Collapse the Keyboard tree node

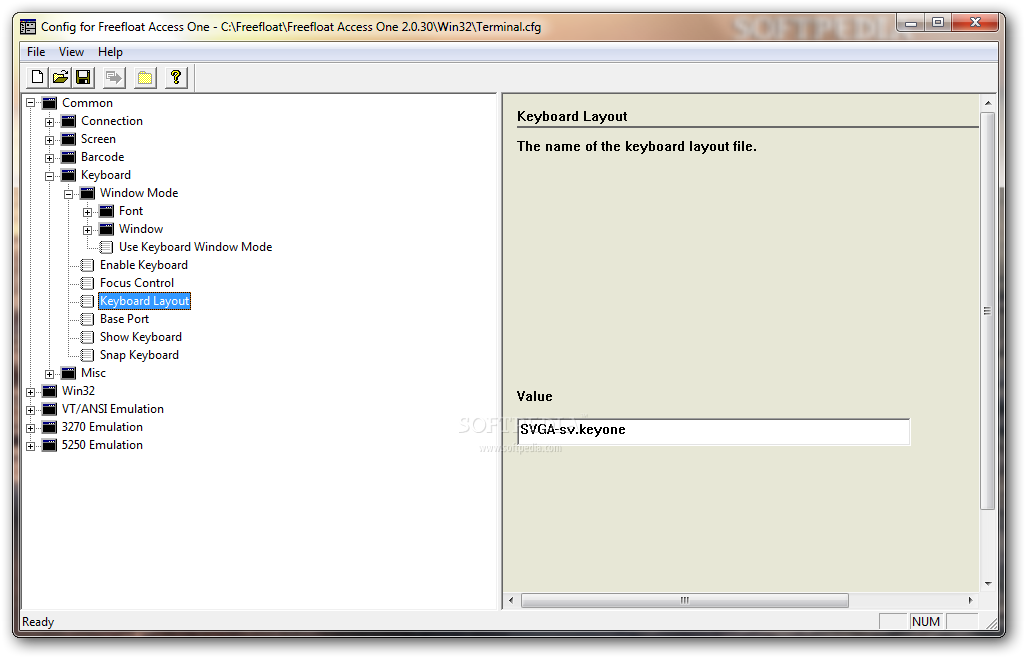49,175
